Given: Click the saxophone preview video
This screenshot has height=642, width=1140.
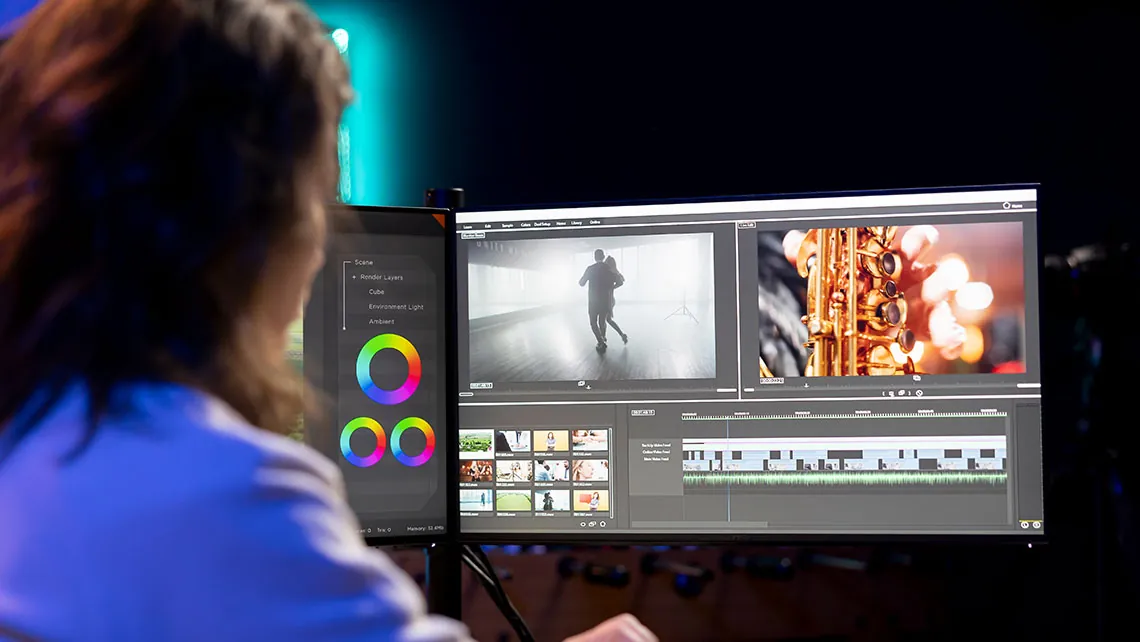Looking at the screenshot, I should [x=891, y=300].
